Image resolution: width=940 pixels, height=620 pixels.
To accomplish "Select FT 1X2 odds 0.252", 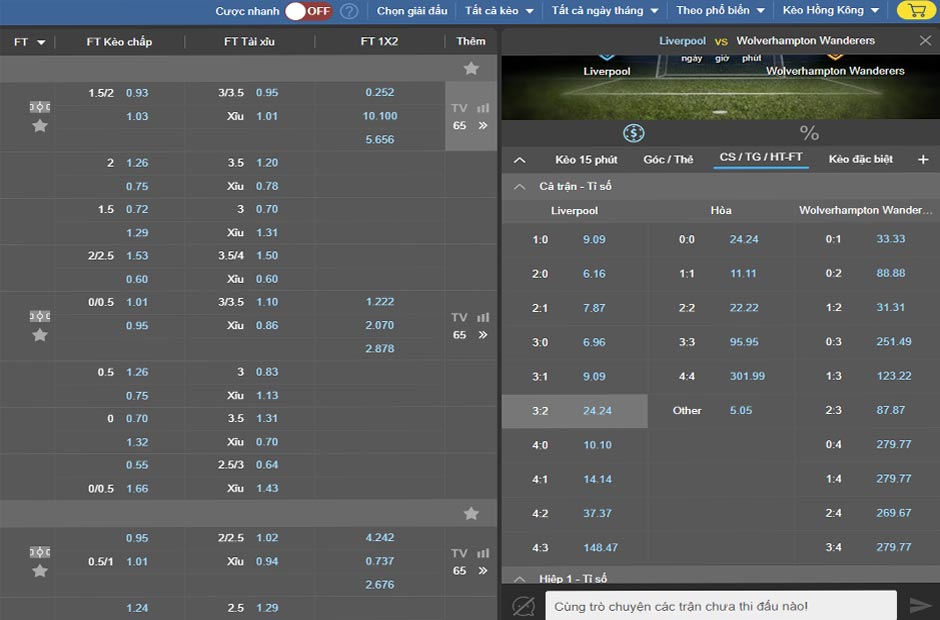I will pos(379,93).
